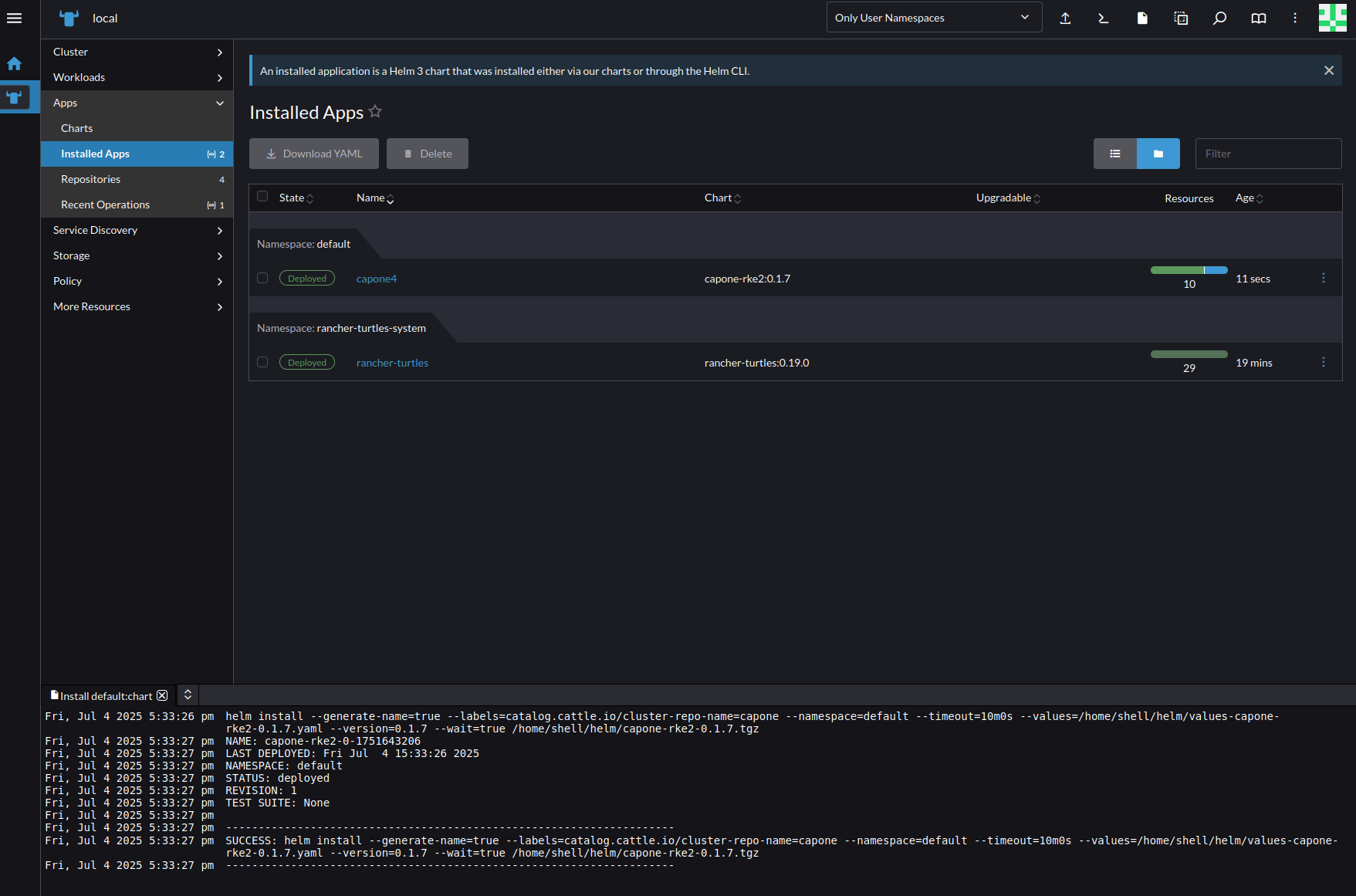Check the rancher-turtles row checkbox
This screenshot has width=1356, height=896.
click(x=262, y=362)
